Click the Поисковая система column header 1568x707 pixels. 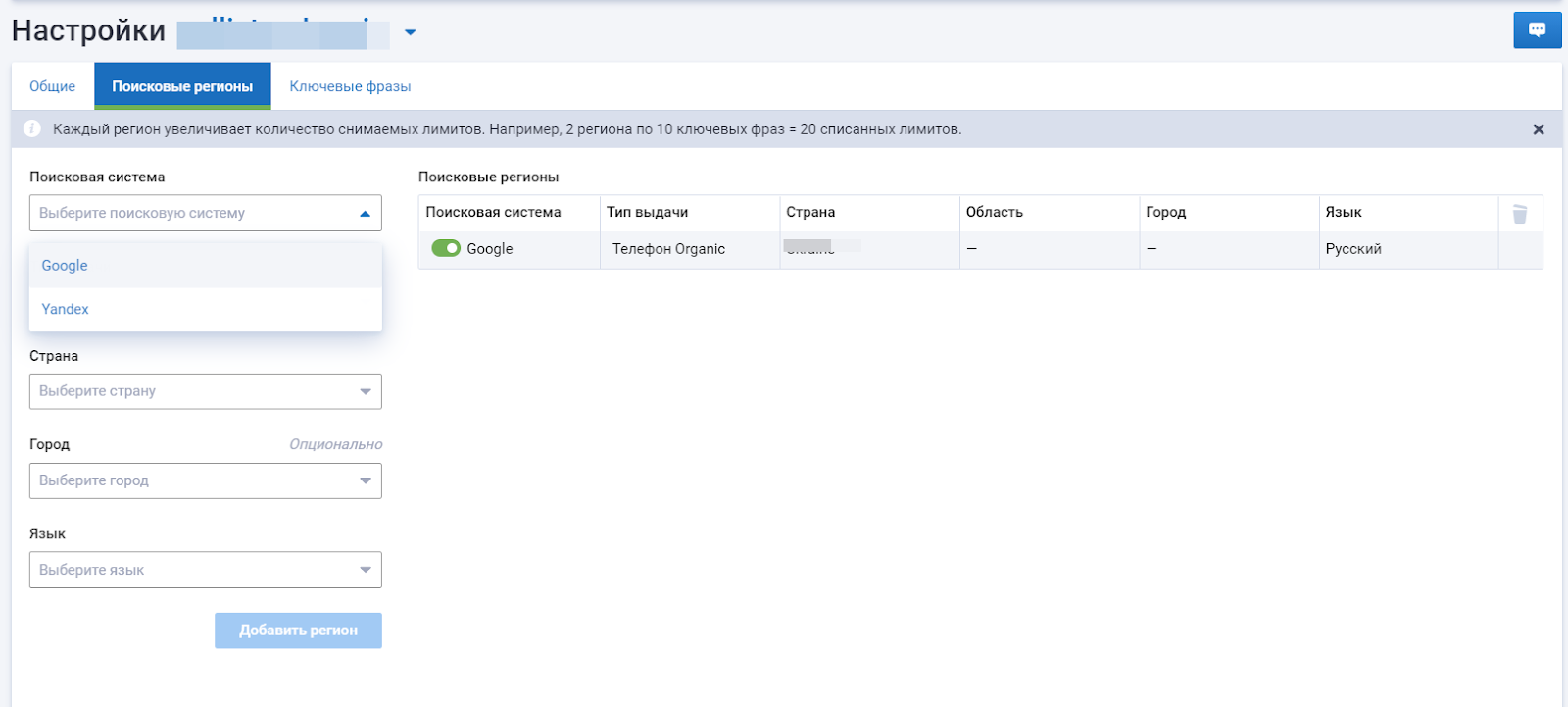pos(493,212)
